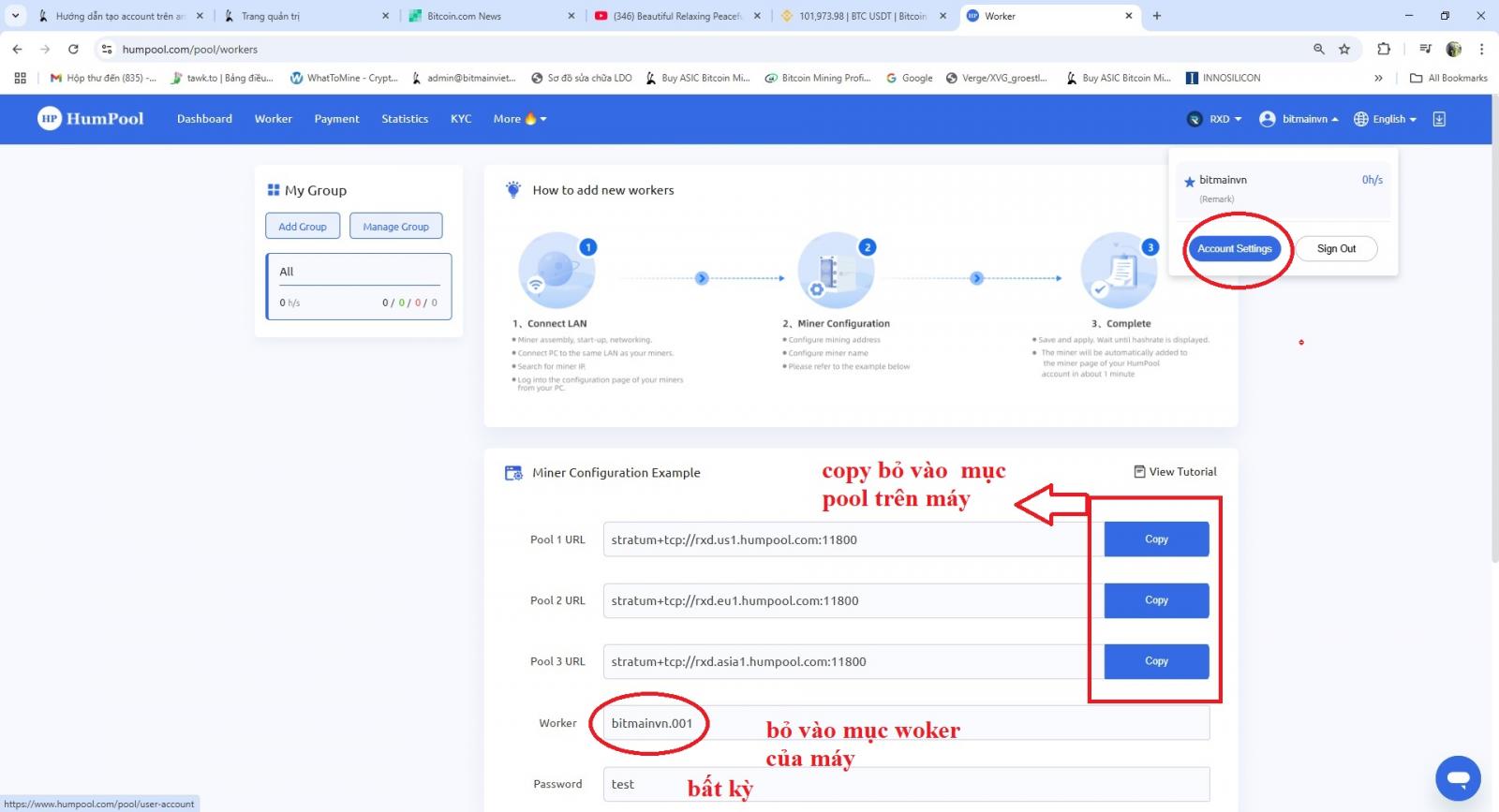The width and height of the screenshot is (1499, 812).
Task: Go to the Dashboard menu
Action: coord(204,119)
